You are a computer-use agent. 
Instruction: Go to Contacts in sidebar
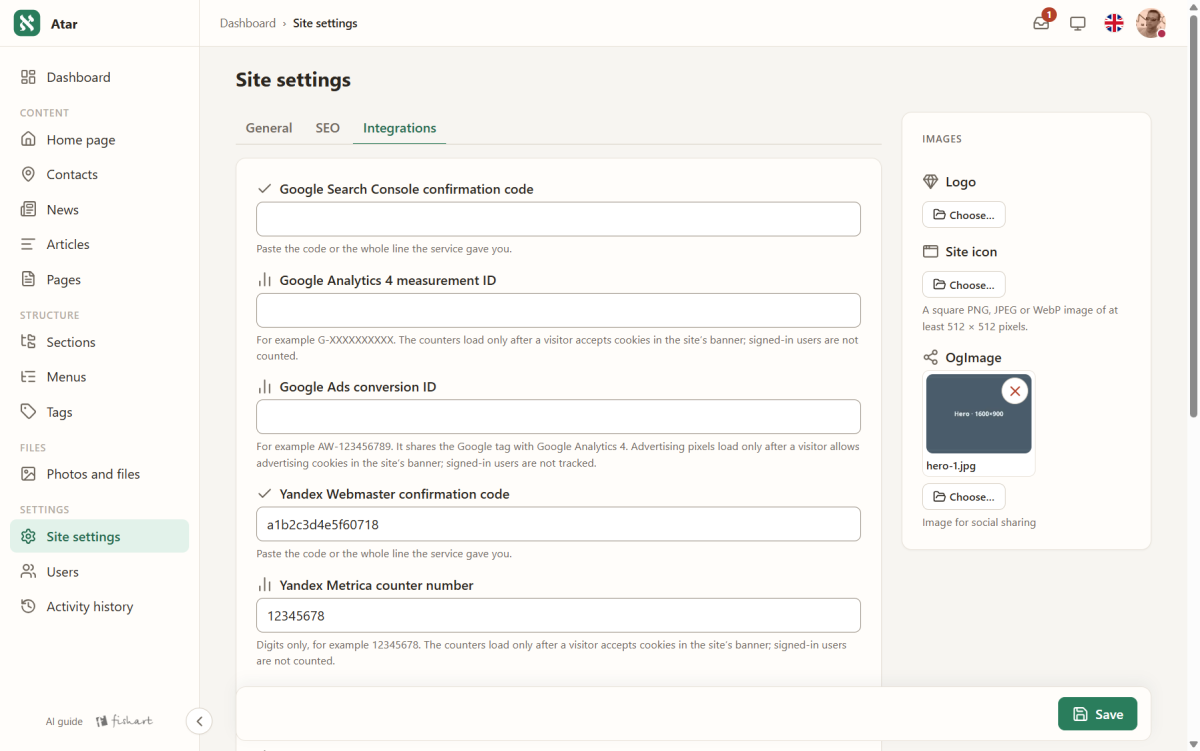pyautogui.click(x=99, y=174)
